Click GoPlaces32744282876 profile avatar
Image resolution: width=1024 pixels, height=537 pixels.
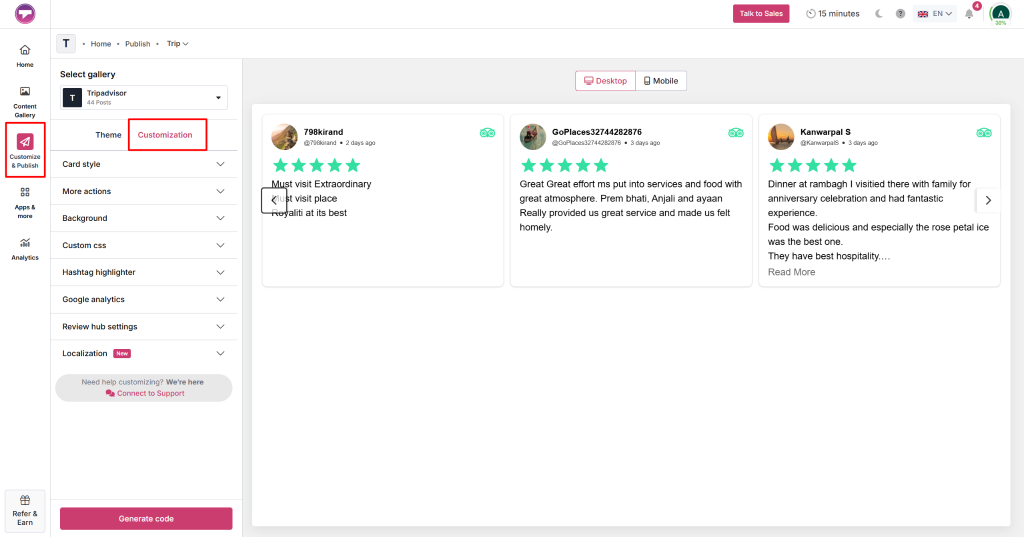(x=533, y=137)
